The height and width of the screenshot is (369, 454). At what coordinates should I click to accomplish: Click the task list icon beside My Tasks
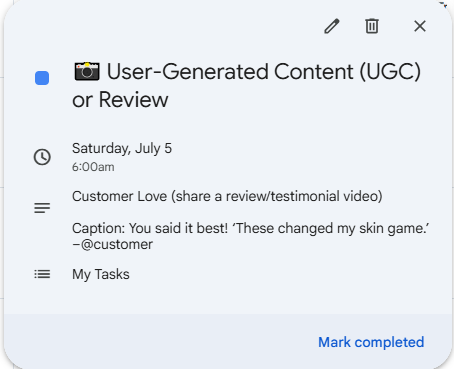[42, 274]
